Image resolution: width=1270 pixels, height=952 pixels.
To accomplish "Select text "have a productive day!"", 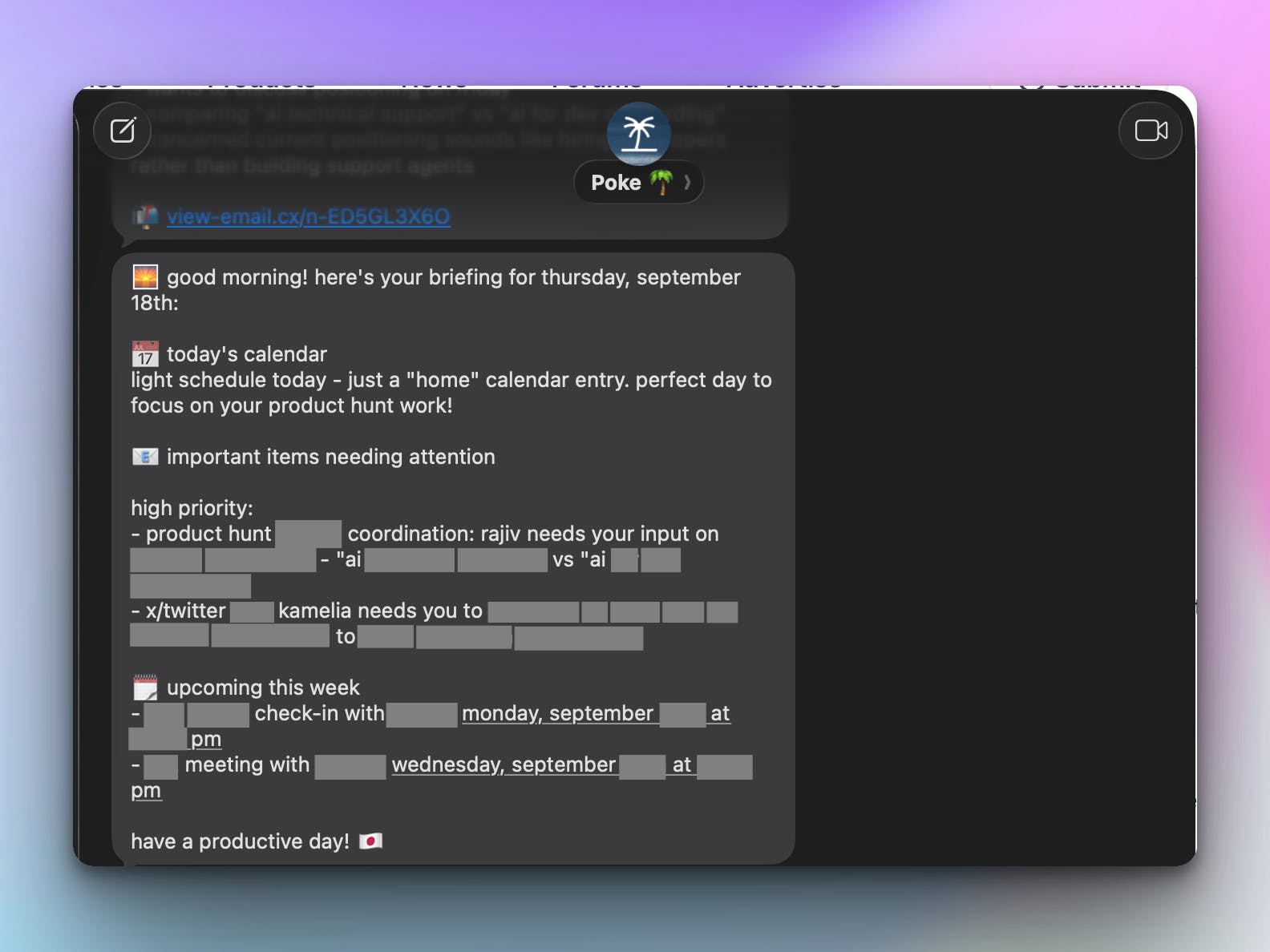I will (x=240, y=841).
